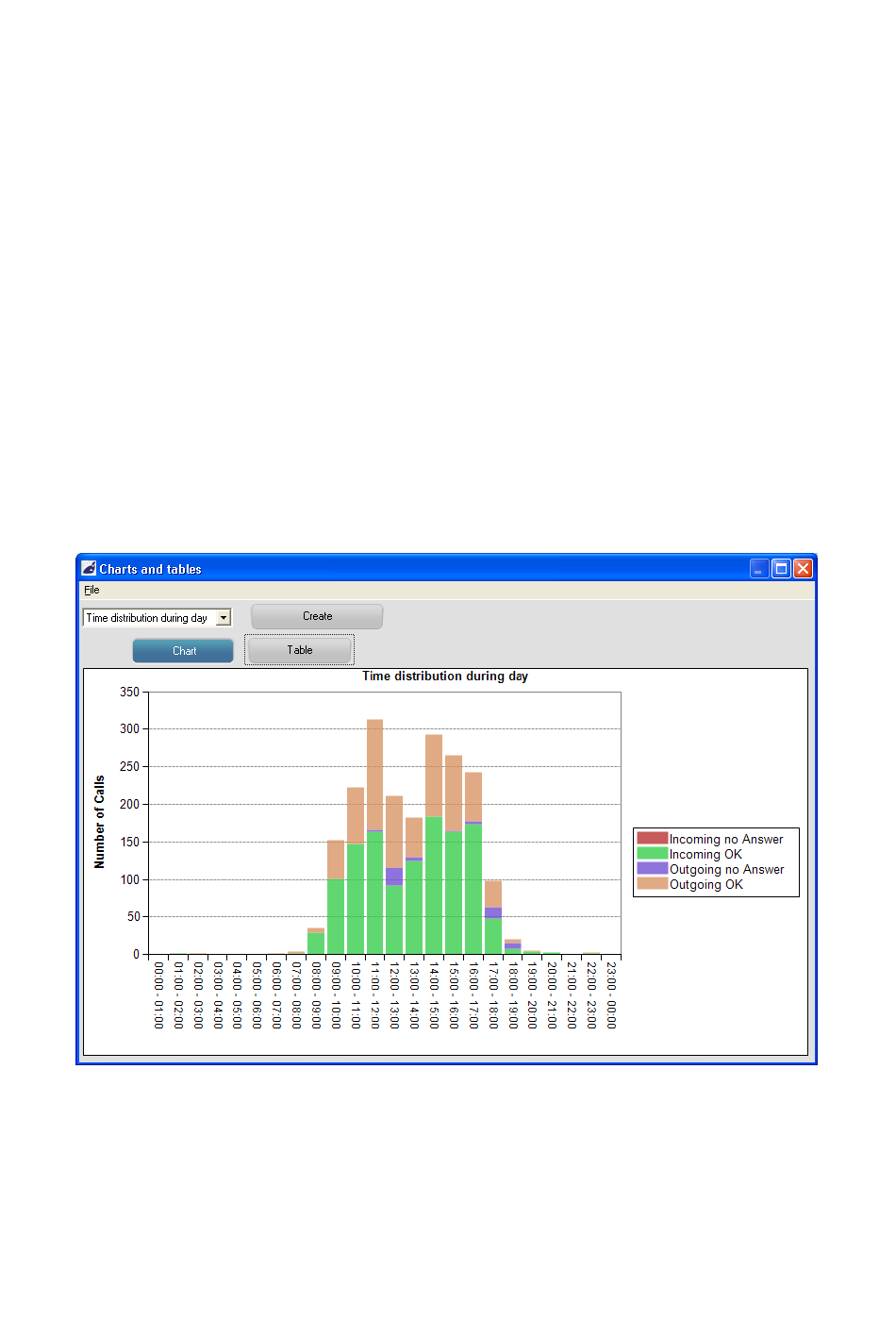Click the 08:00 - 09:00 axis label
The height and width of the screenshot is (1320, 896).
(x=316, y=995)
